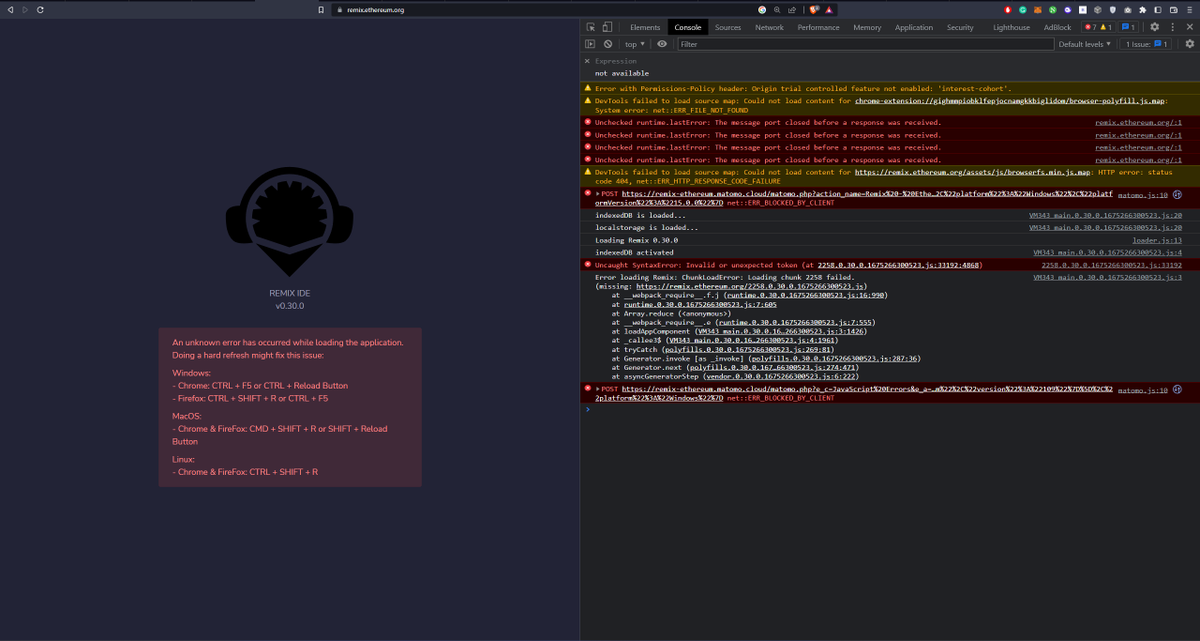Open DevTools customize three-dot menu

click(1172, 27)
